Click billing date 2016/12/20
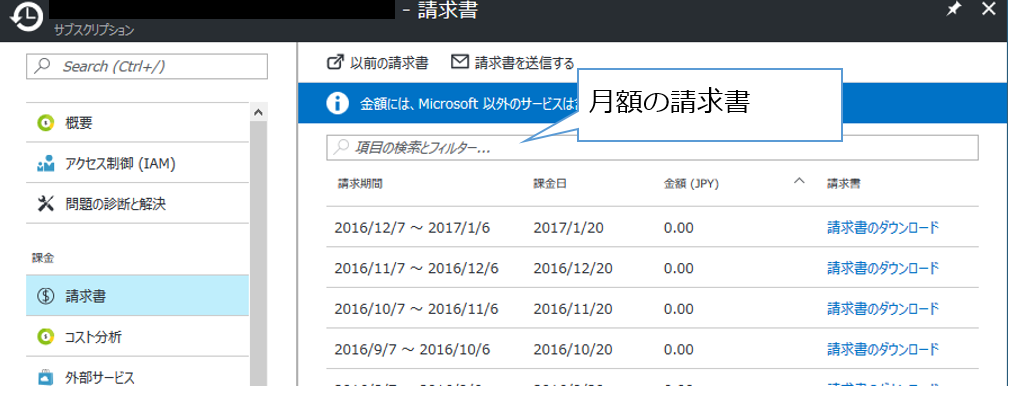Viewport: 1010px width, 394px height. tap(573, 268)
